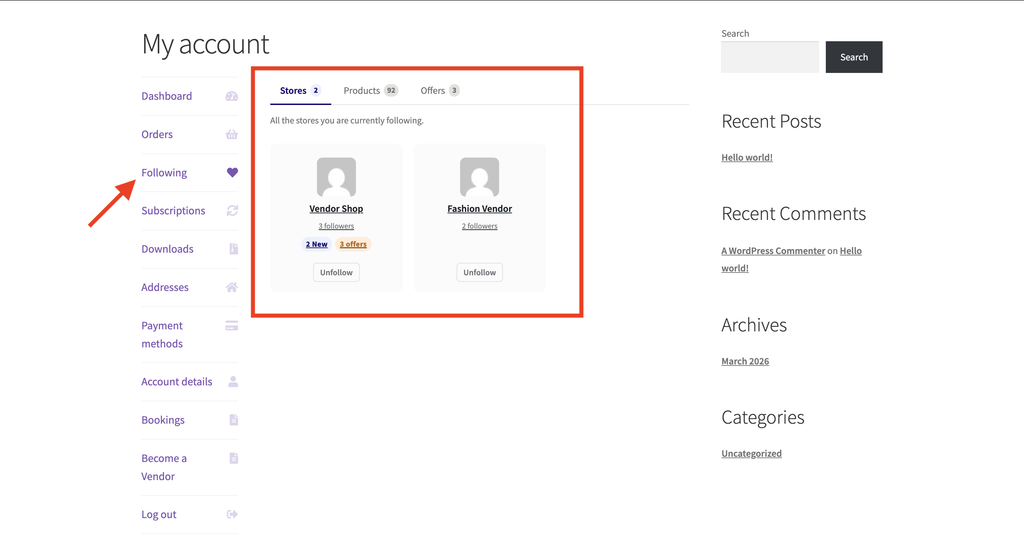Screen dimensions: 1024x560
Task: Open the Subscriptions menu item
Action: click(x=173, y=211)
